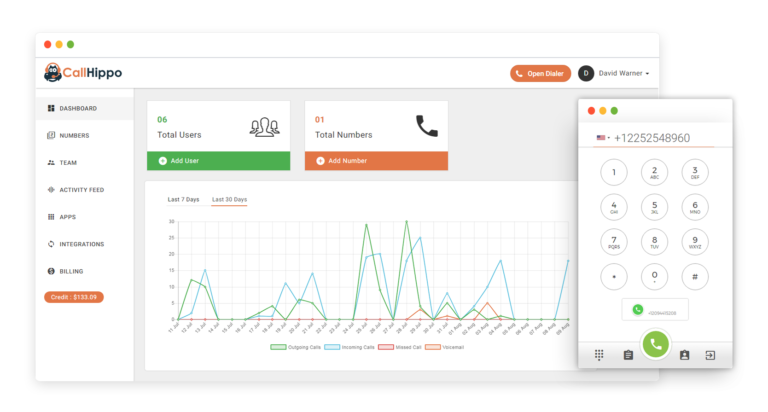Click the Total Users people icon
The height and width of the screenshot is (412, 768).
click(263, 126)
